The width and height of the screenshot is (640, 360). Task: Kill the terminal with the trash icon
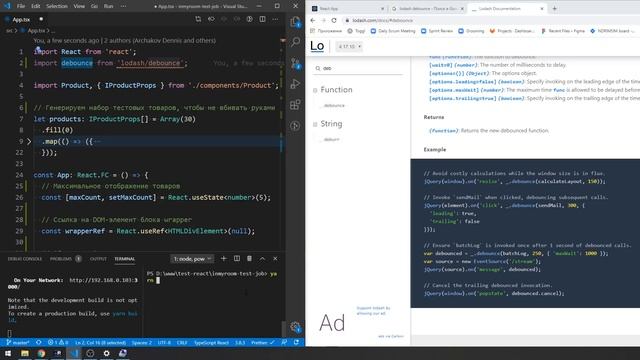coord(249,258)
